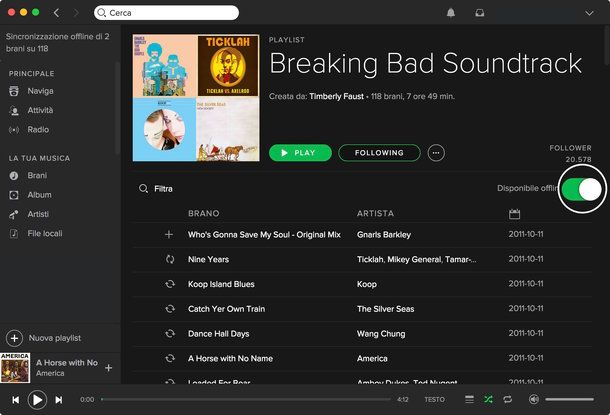Open the play queue icon
The height and width of the screenshot is (415, 610).
tap(470, 399)
